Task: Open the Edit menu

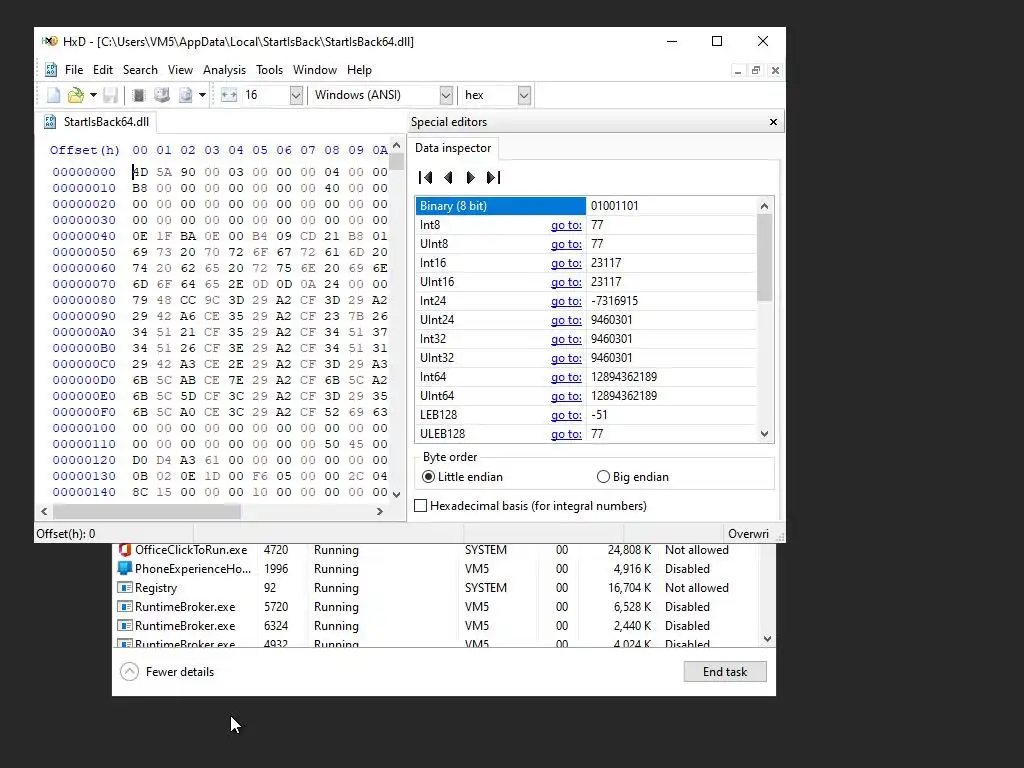Action: [x=103, y=70]
